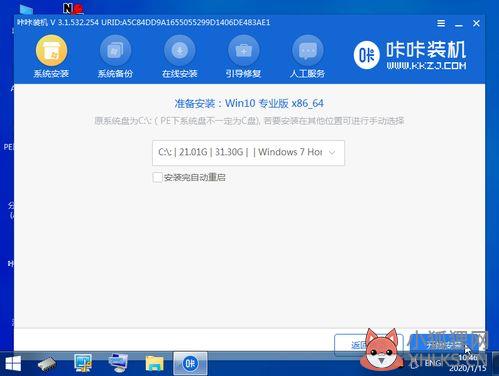Open the disk drive taskbar icon
This screenshot has height=376, width=499.
[x=47, y=364]
